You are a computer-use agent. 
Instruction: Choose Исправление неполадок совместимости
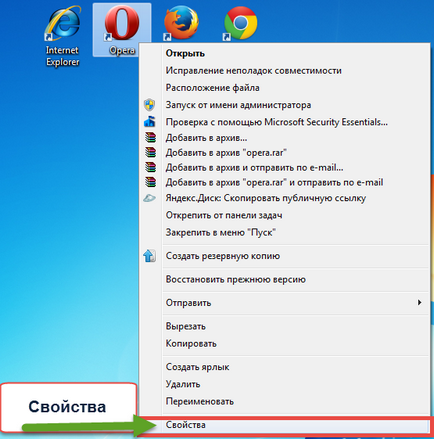coord(254,71)
